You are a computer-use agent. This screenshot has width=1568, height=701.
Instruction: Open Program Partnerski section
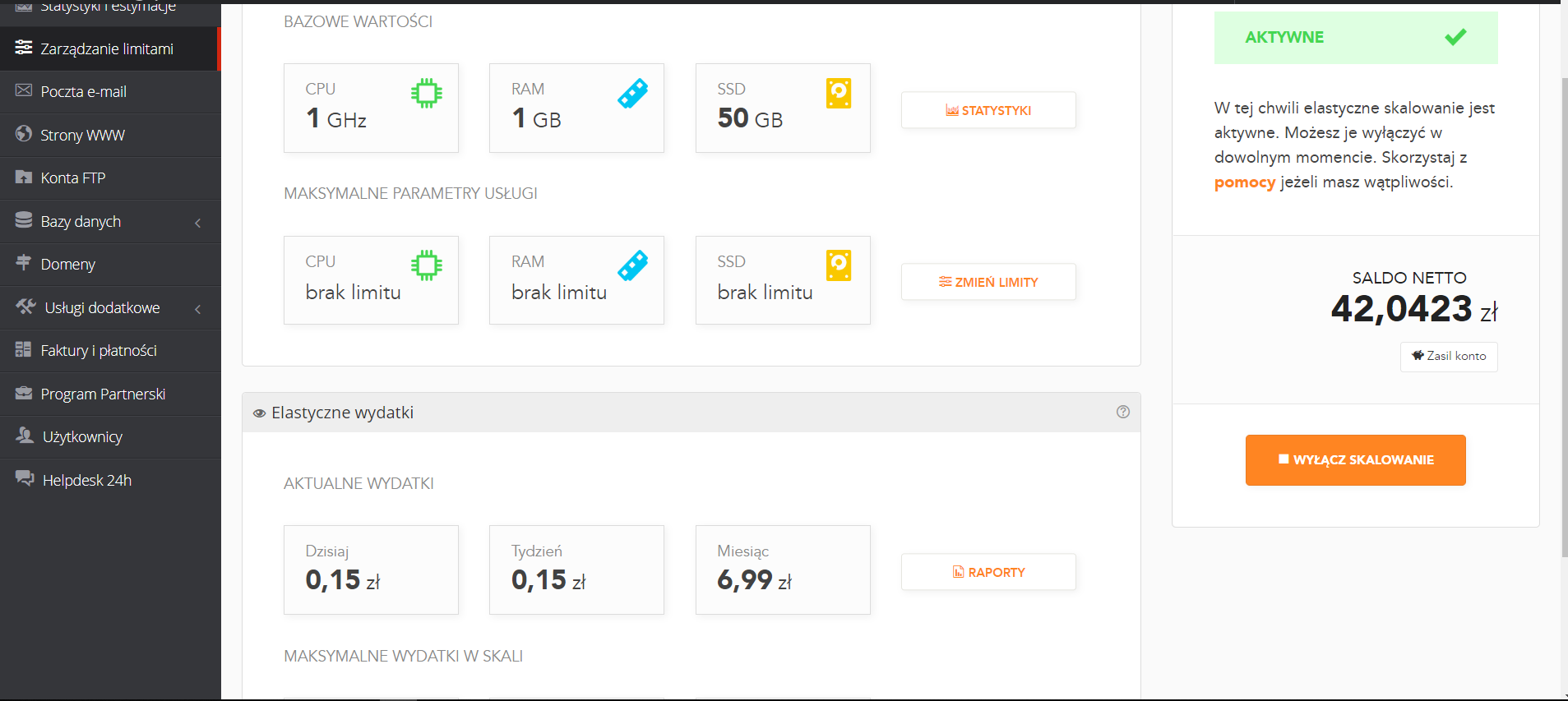point(103,394)
